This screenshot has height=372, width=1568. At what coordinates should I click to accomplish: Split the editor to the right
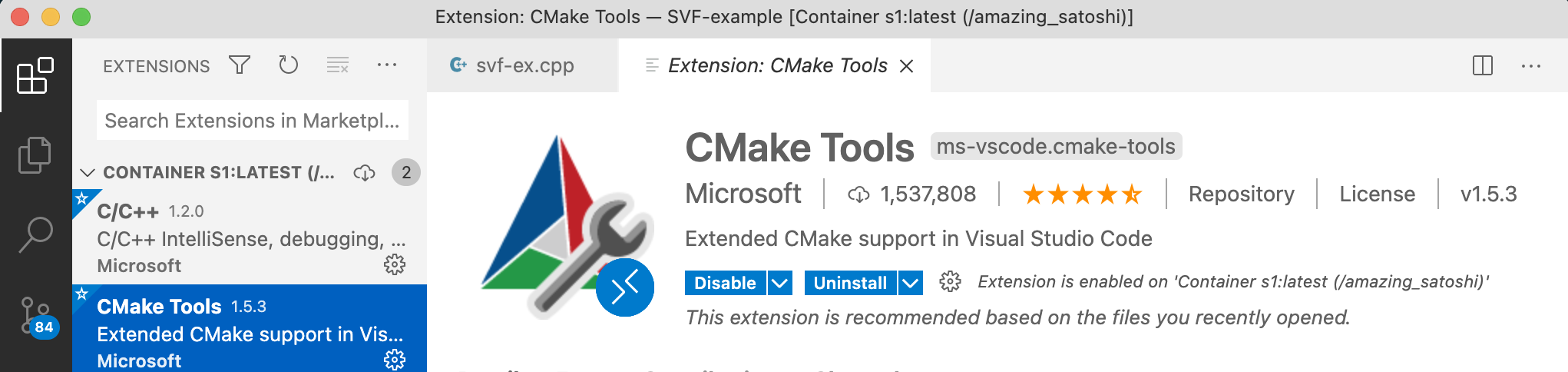click(1483, 65)
